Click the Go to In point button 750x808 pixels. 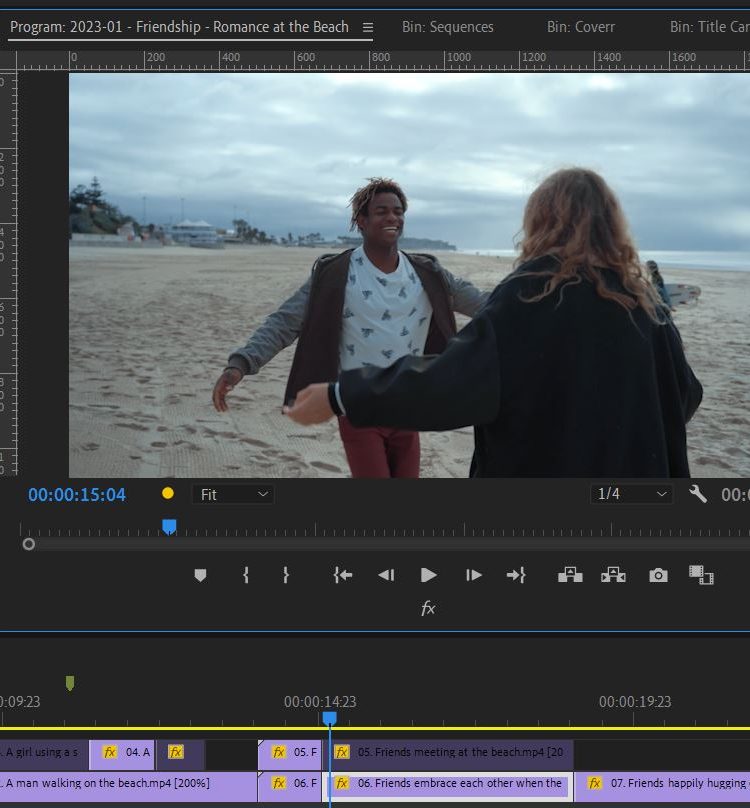click(x=343, y=575)
